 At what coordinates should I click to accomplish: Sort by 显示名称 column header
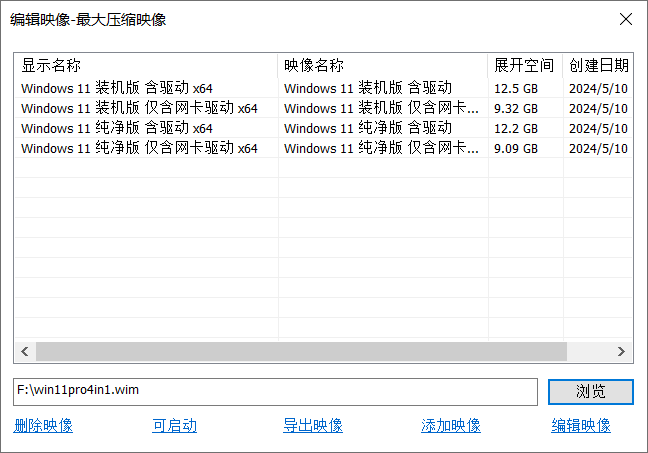click(x=146, y=65)
